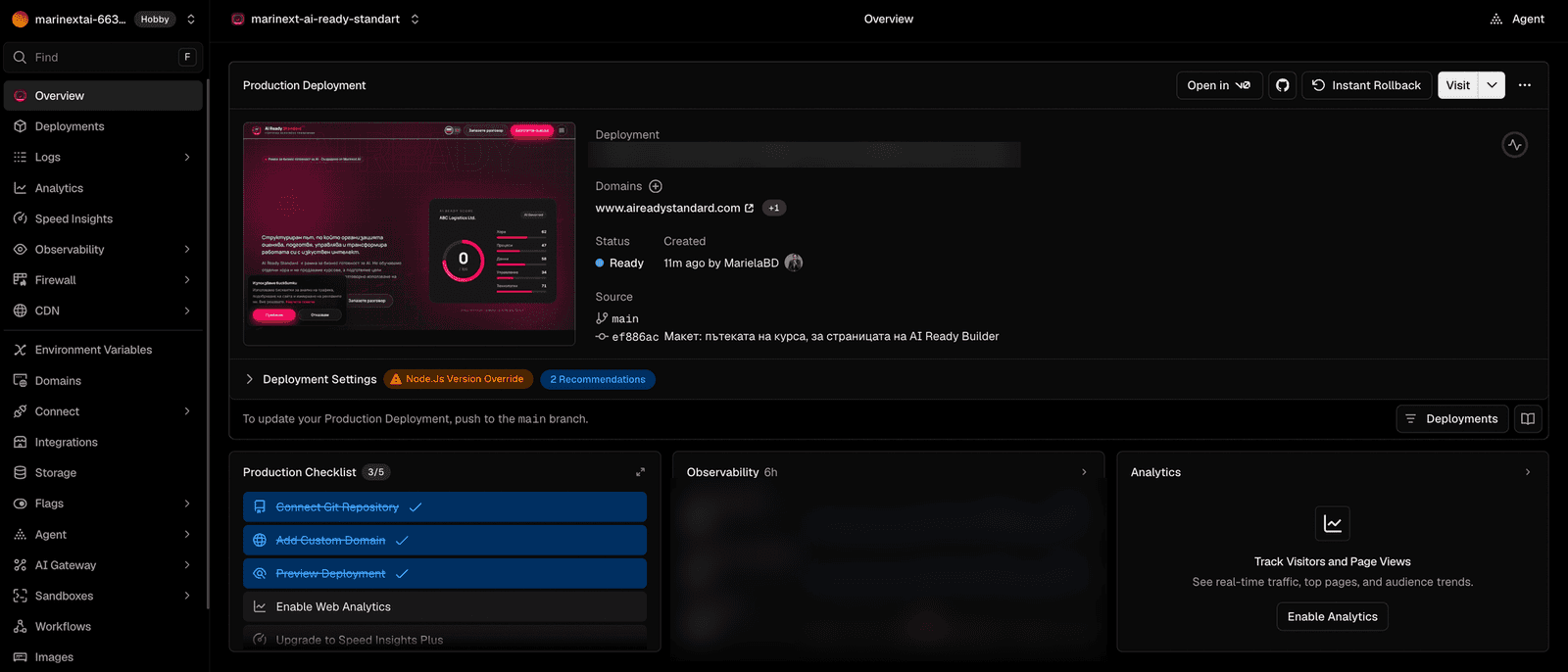Screen dimensions: 1568x672
Task: Click the Open in v0 button
Action: point(1219,85)
